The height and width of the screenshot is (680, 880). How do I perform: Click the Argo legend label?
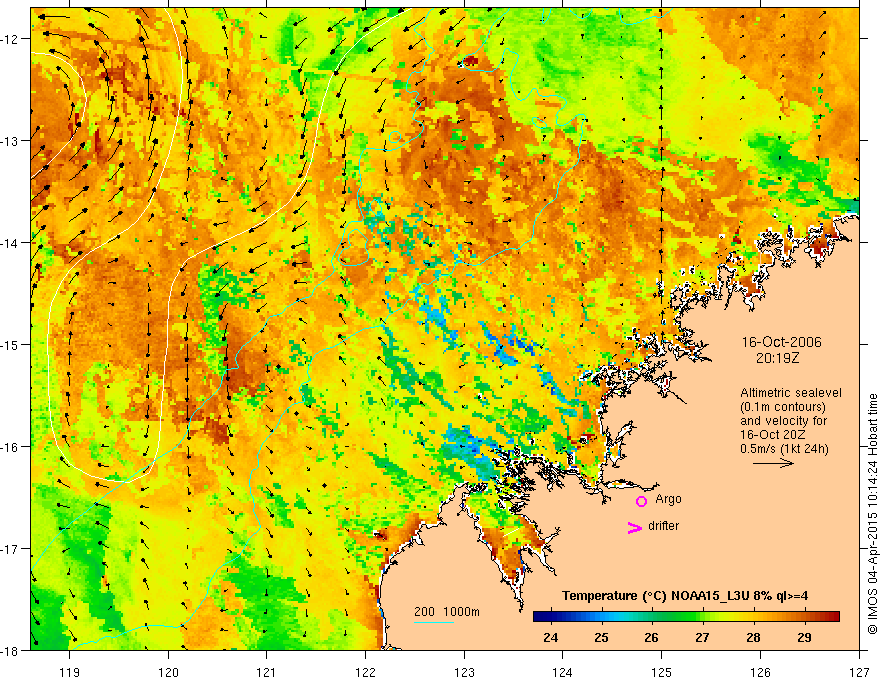coord(668,499)
